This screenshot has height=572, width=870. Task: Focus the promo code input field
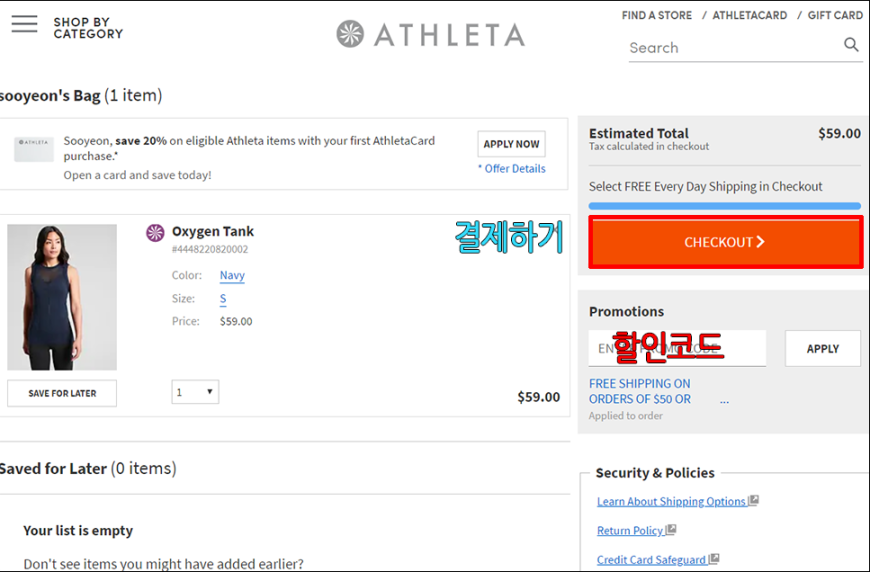[677, 348]
